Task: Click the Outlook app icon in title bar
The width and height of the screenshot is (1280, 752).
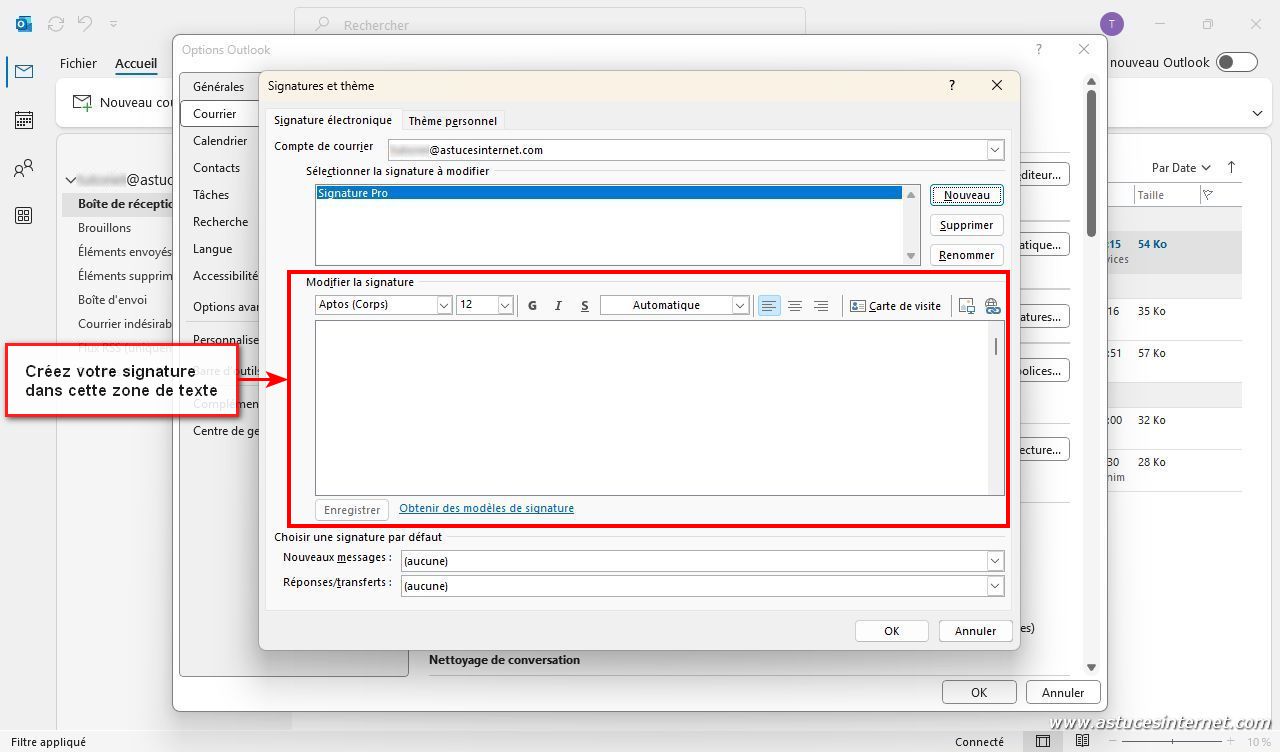Action: pyautogui.click(x=24, y=24)
